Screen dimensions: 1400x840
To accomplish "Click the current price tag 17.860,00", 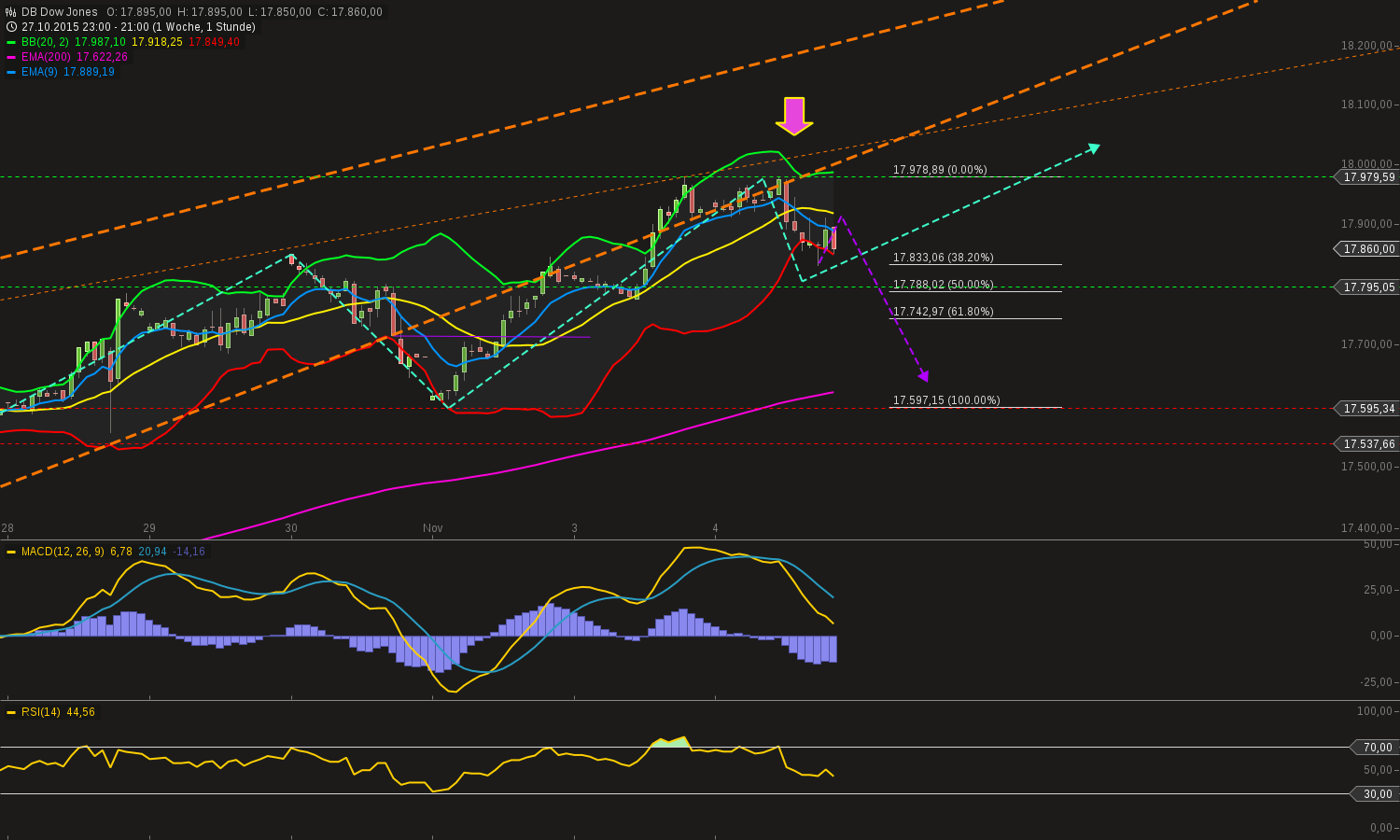I will coord(1368,249).
